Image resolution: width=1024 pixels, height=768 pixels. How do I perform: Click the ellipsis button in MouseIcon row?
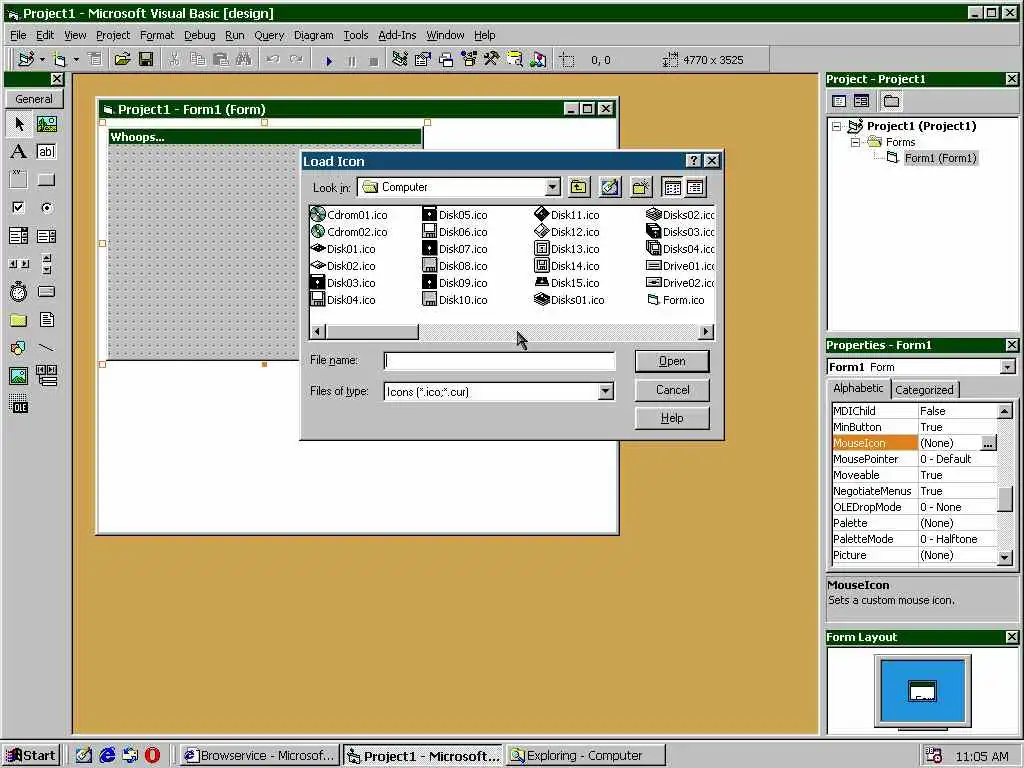988,443
